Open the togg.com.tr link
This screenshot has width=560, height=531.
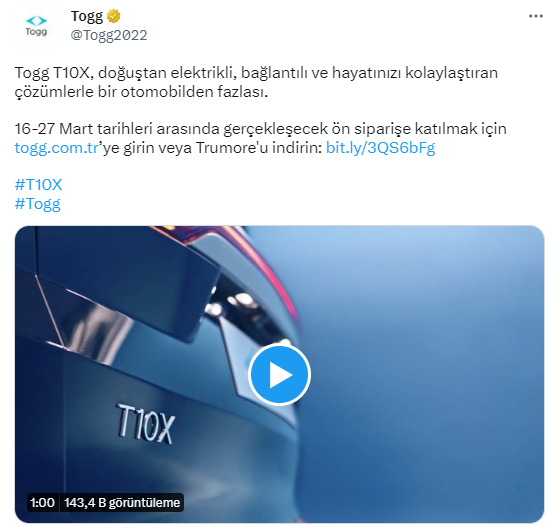[x=56, y=148]
